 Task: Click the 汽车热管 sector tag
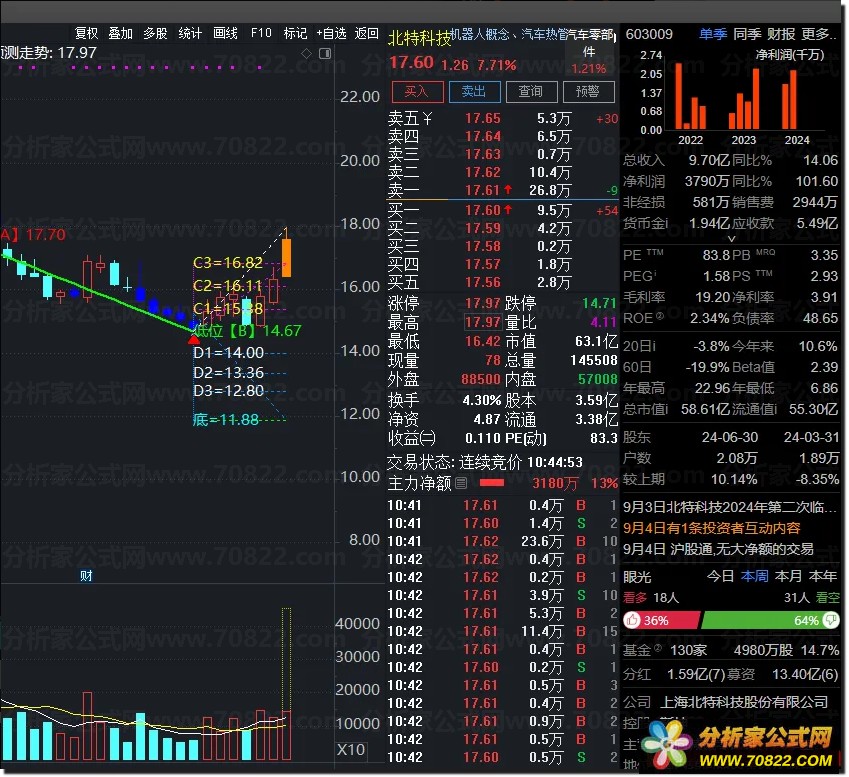pyautogui.click(x=544, y=35)
